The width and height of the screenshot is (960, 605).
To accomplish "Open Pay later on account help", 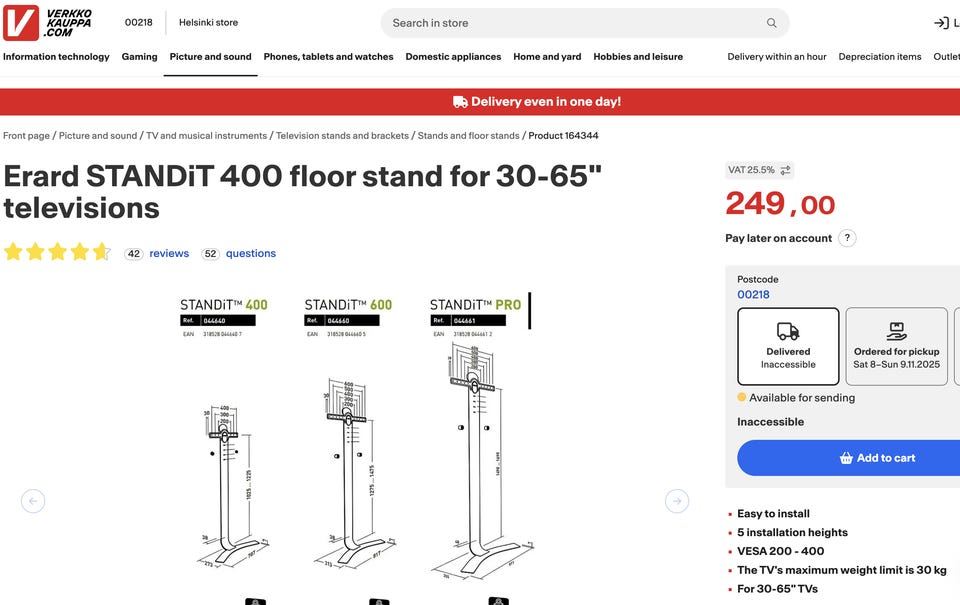I will point(847,238).
